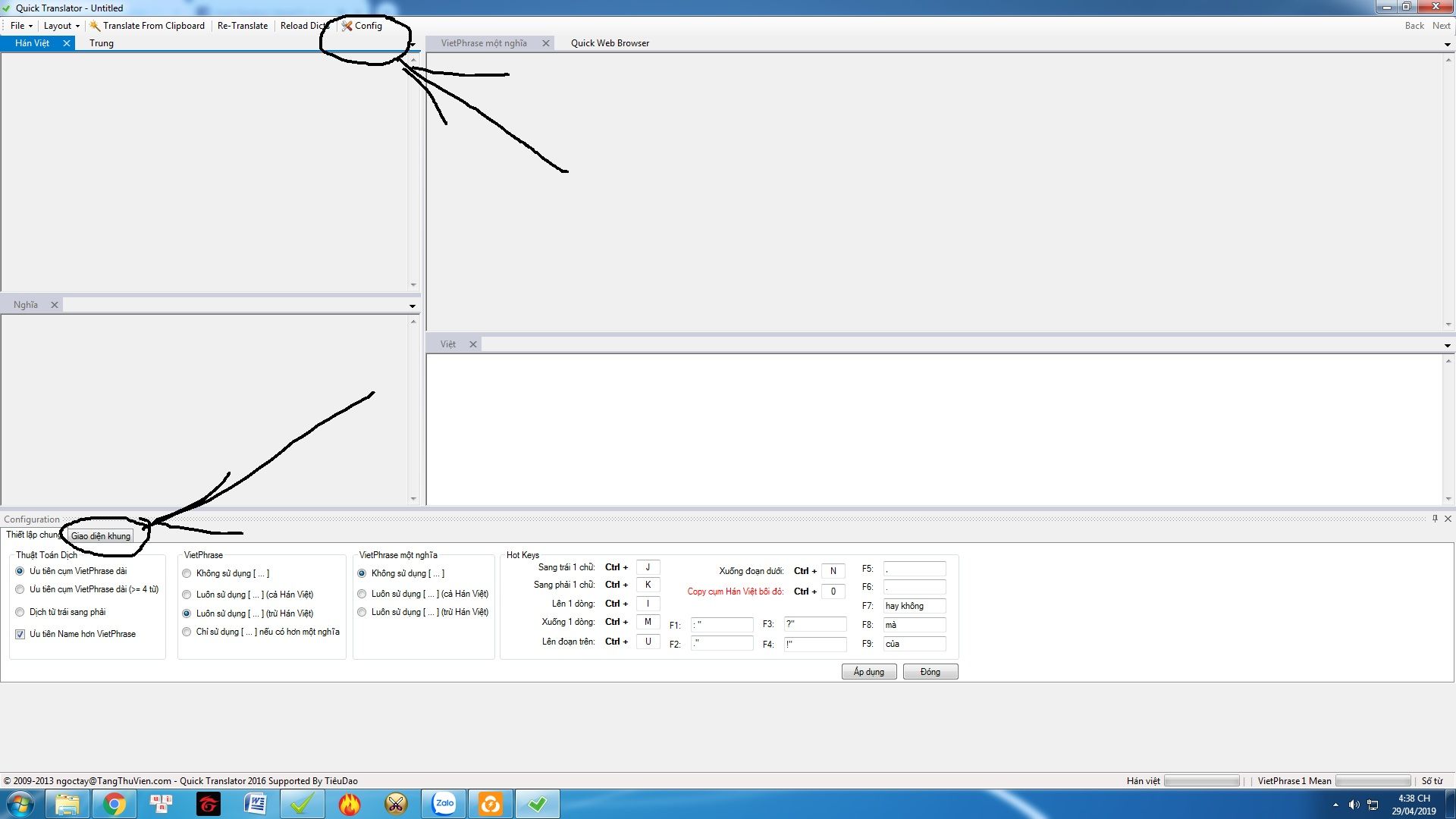Image resolution: width=1456 pixels, height=819 pixels.
Task: Close the Hán Việt tab
Action: 67,43
